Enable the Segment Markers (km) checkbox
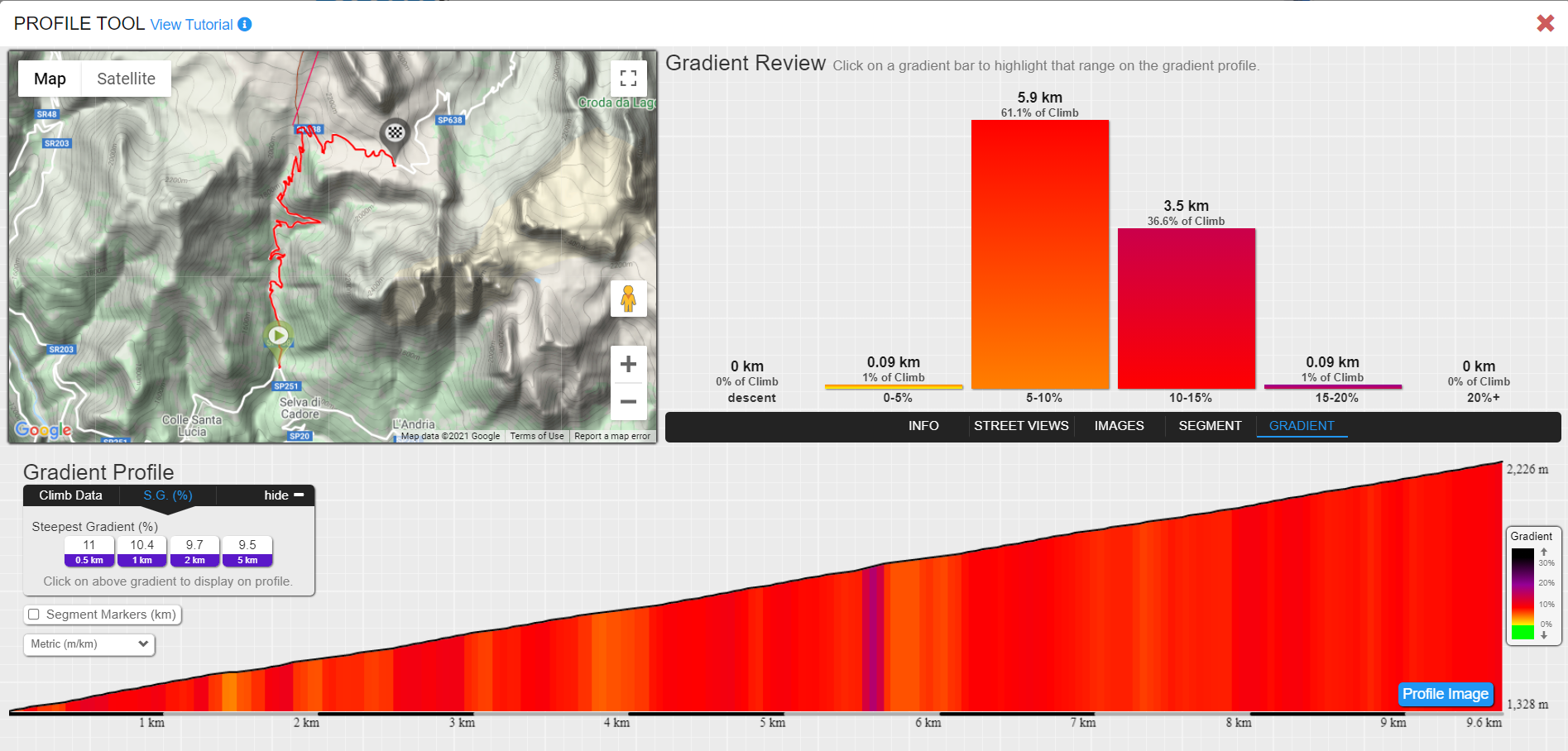 pyautogui.click(x=34, y=615)
